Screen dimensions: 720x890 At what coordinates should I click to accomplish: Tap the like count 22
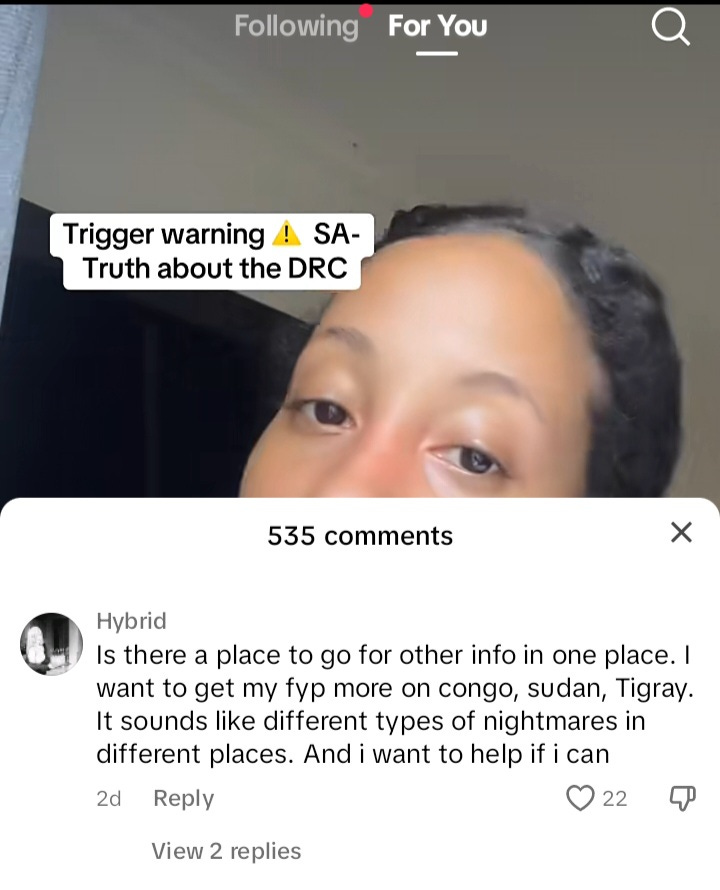pyautogui.click(x=614, y=799)
